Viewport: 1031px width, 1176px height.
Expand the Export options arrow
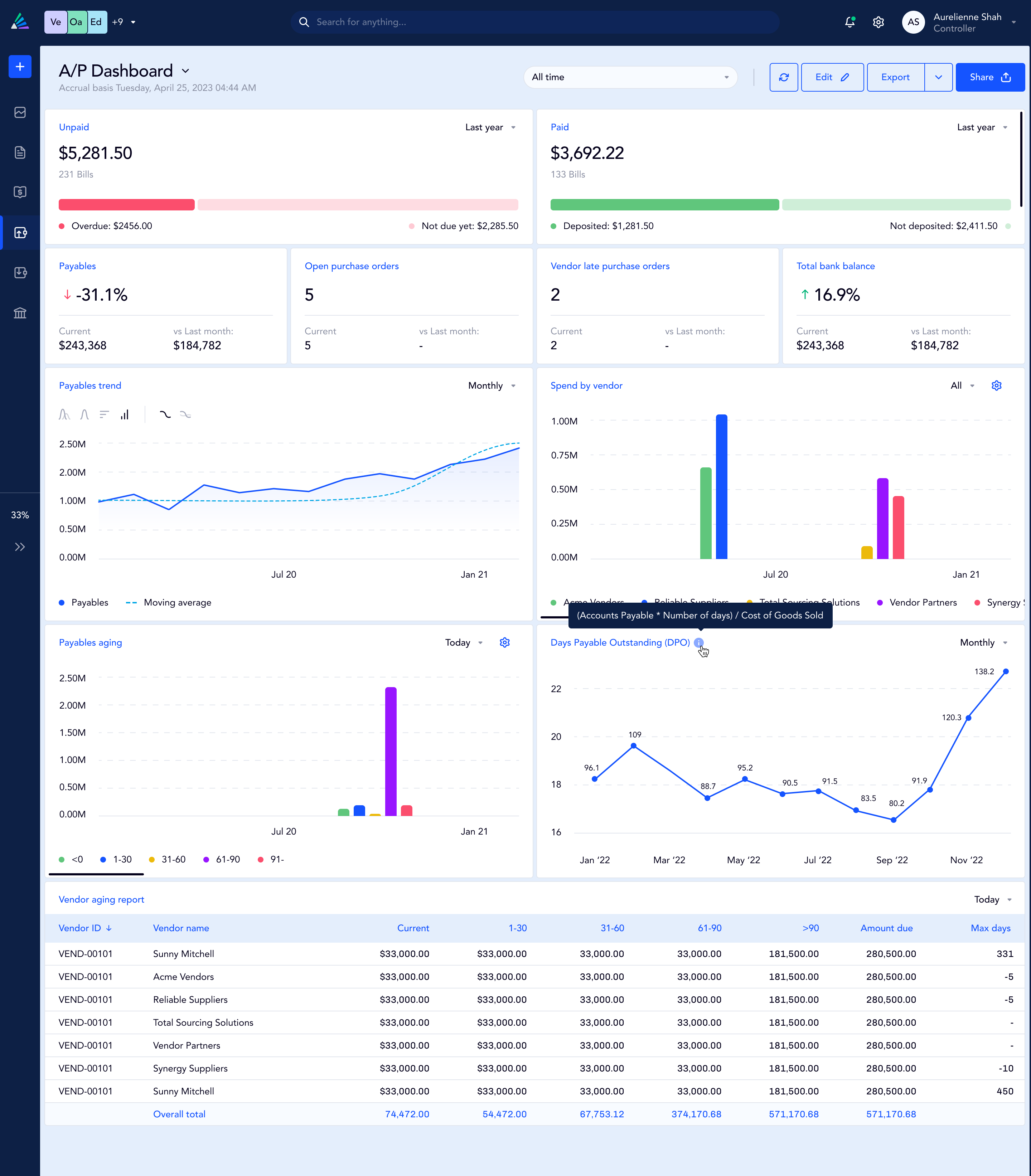pyautogui.click(x=938, y=77)
